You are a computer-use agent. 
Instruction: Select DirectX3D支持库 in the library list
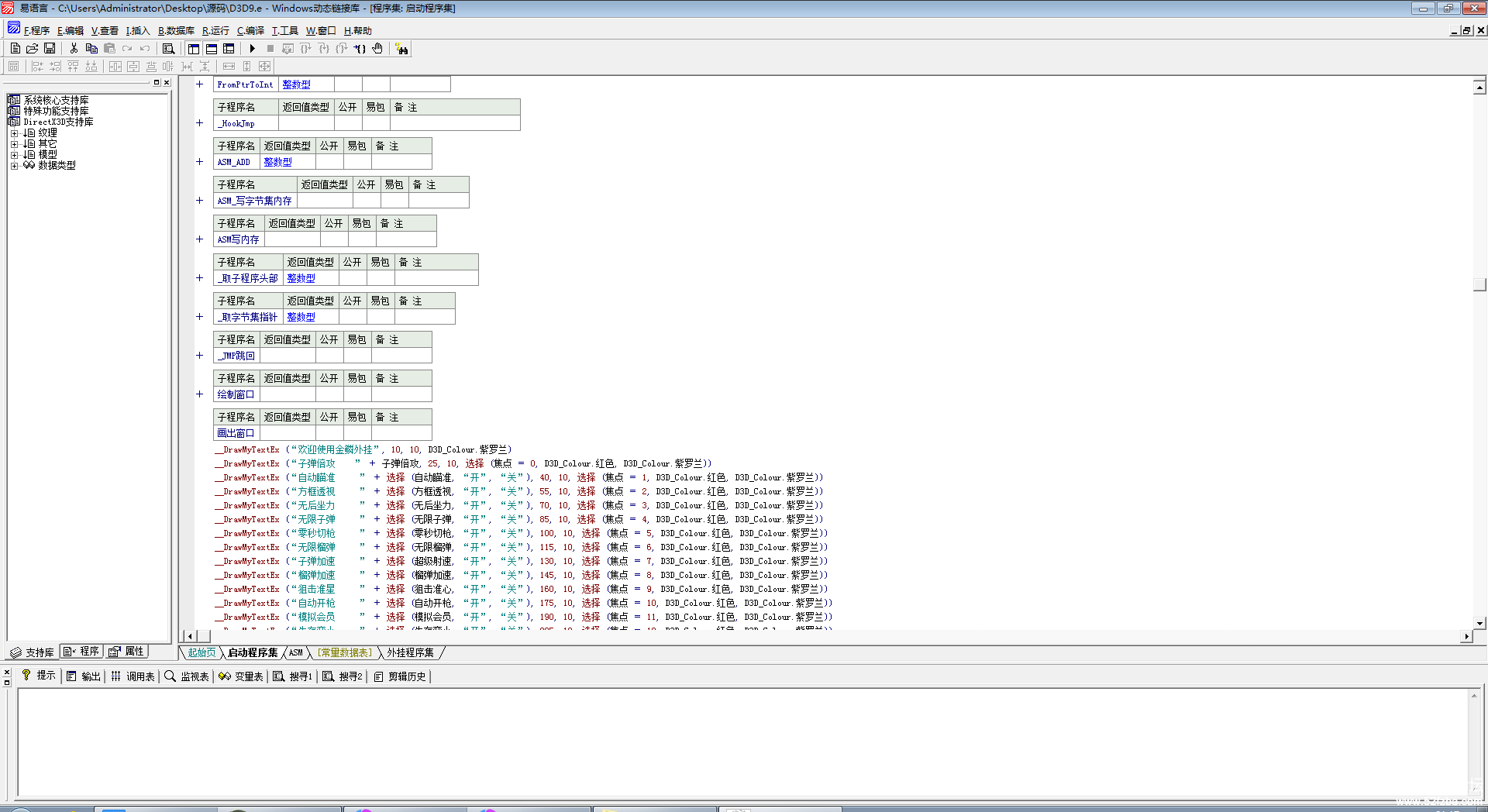point(58,122)
